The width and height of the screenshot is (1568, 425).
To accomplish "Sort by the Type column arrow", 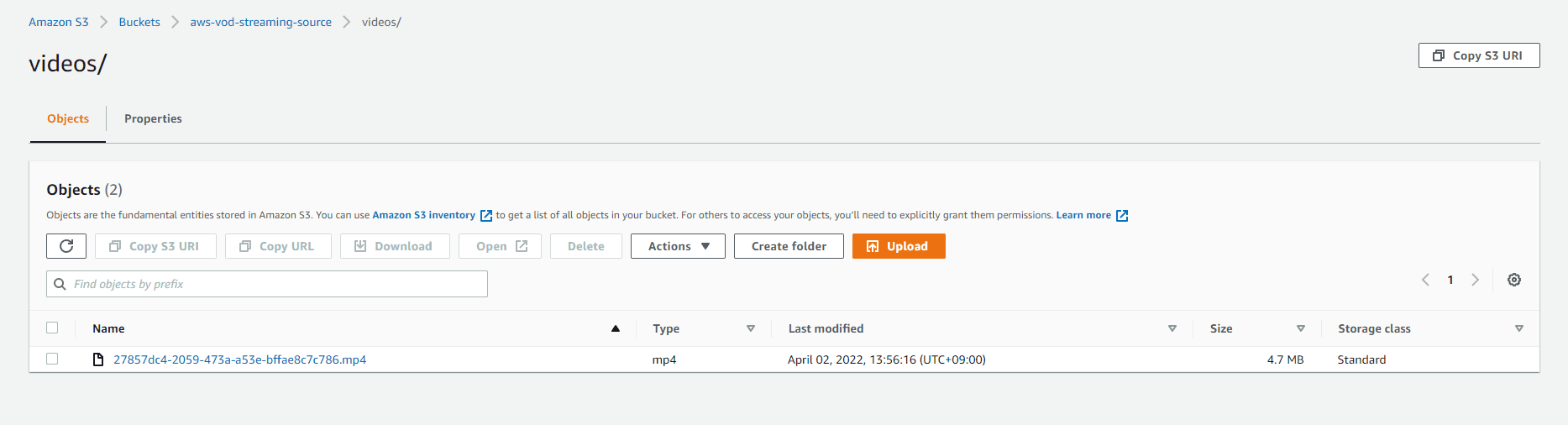I will (751, 328).
